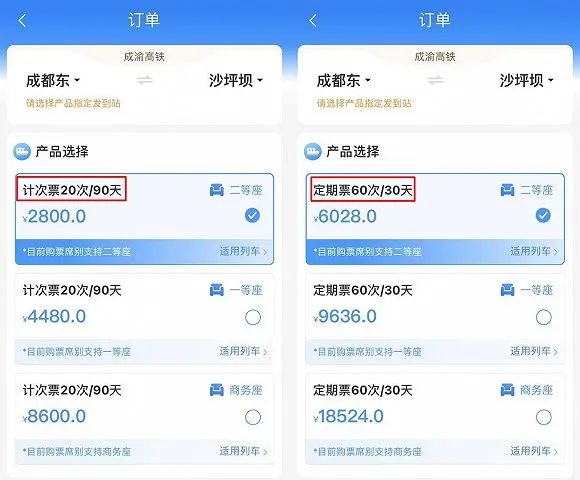Select 定期票 一等座 radio at ¥9636.0
Screen dimensions: 580x480
pyautogui.click(x=543, y=317)
